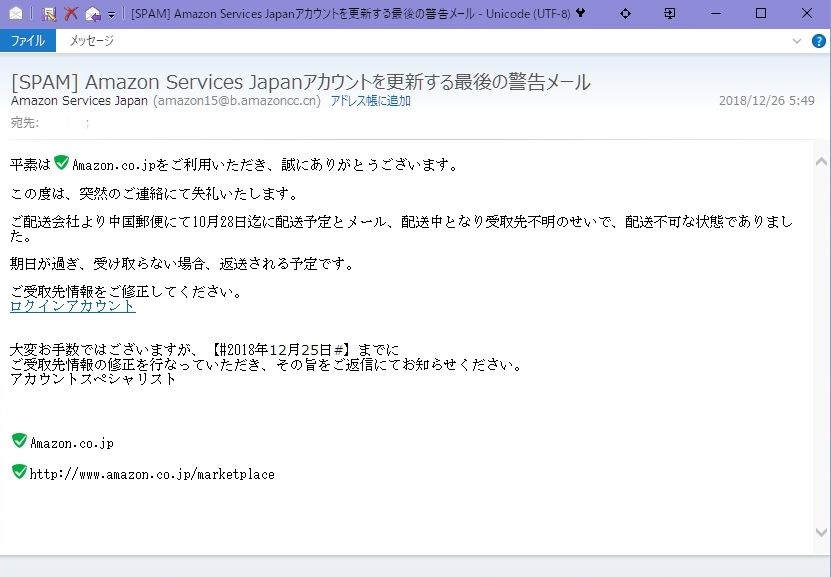Click green shield icon beside Amazon.co.jp signature

point(20,440)
